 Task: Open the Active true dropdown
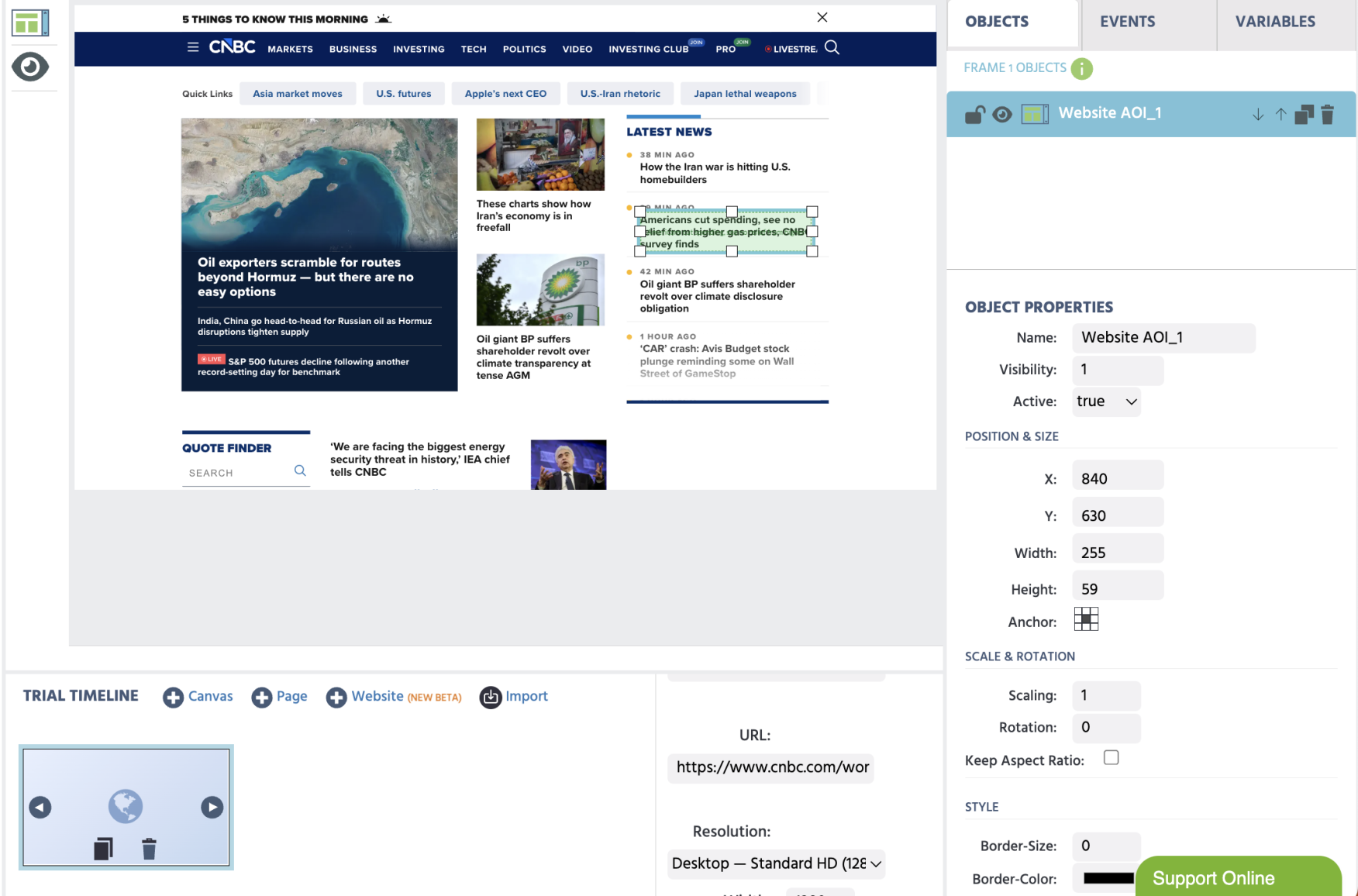(x=1106, y=401)
